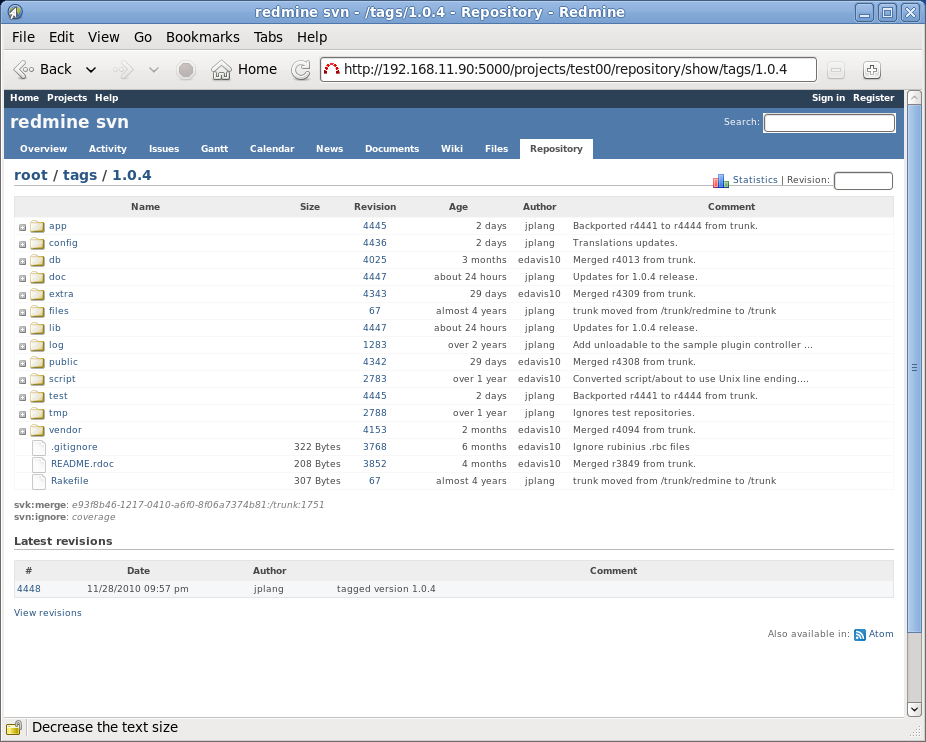Click the scrollbar up arrow
Viewport: 926px width, 742px height.
914,97
